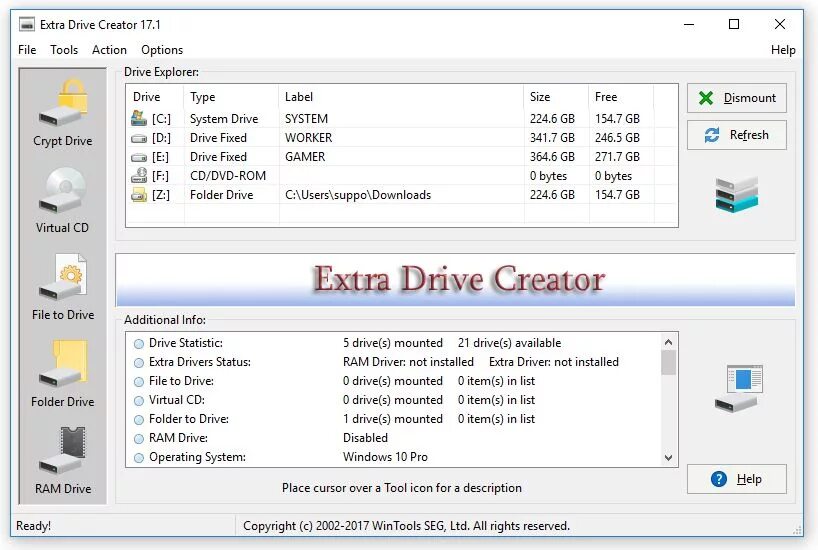818x550 pixels.
Task: Close the Extra Drive Creator window
Action: click(x=779, y=24)
